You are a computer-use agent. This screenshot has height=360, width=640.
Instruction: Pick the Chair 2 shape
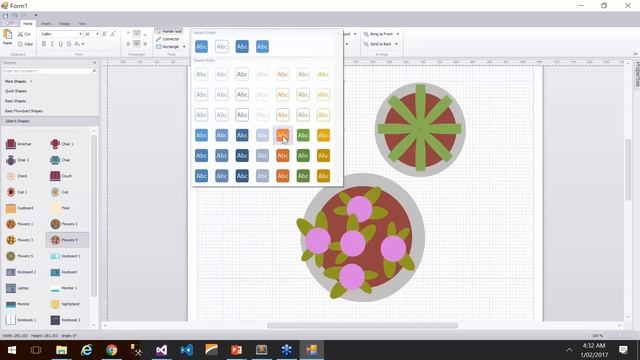point(18,160)
